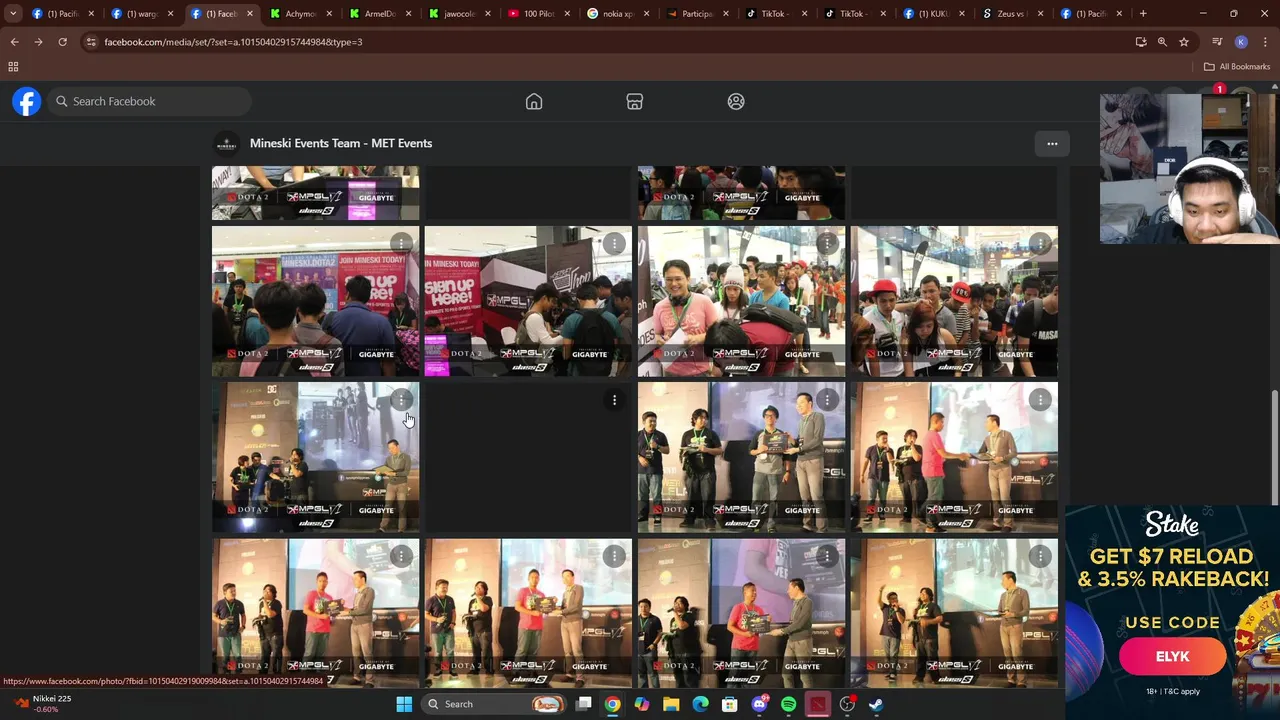Switch to the 100 Pilot YouTube tab
The height and width of the screenshot is (720, 1280).
click(538, 13)
